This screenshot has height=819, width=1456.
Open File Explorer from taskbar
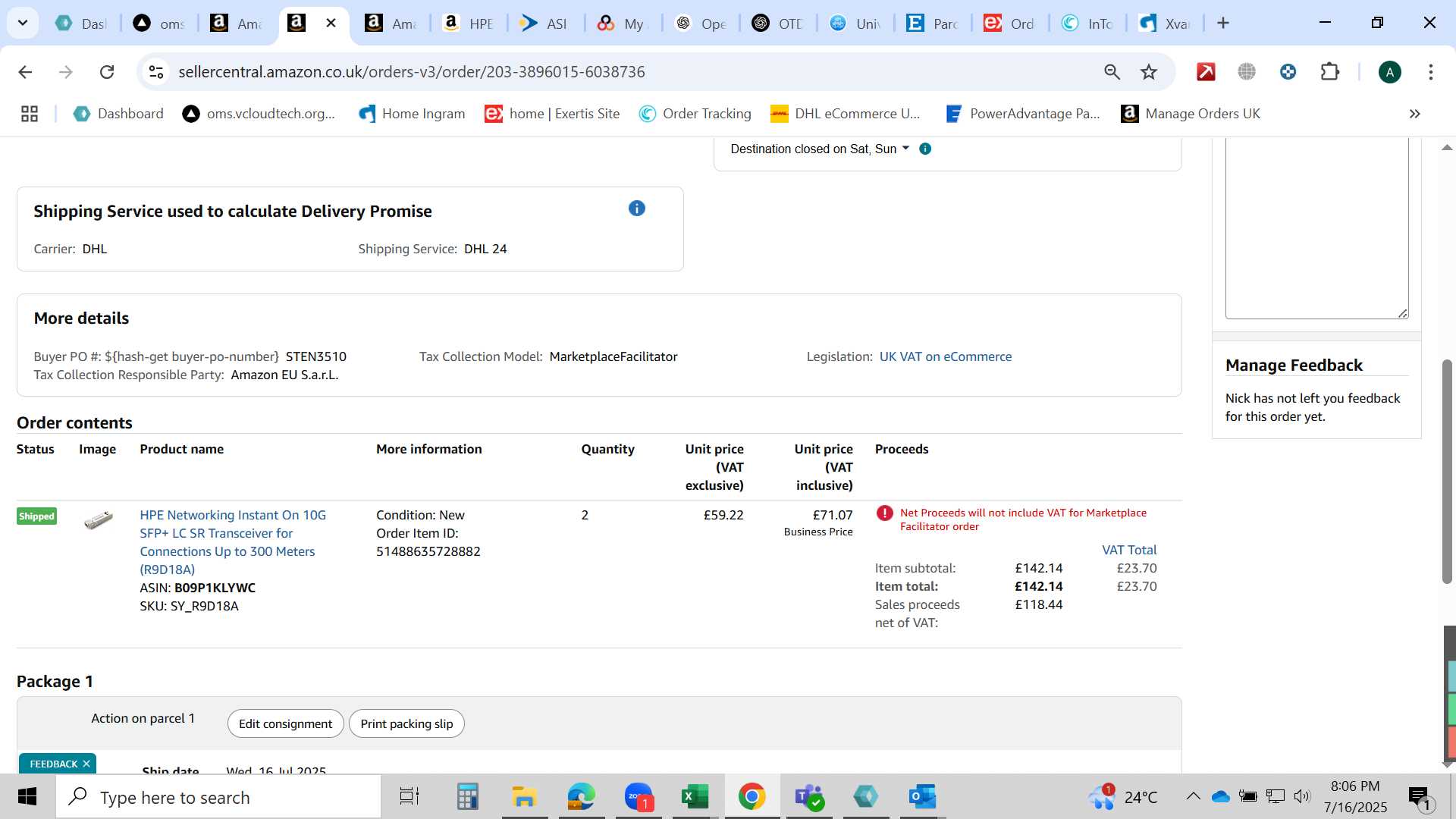524,797
